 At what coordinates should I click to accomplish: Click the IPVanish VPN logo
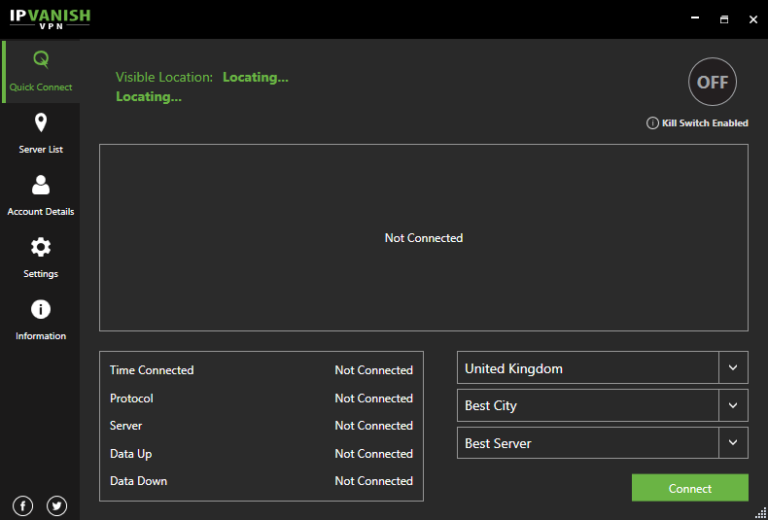click(x=50, y=19)
